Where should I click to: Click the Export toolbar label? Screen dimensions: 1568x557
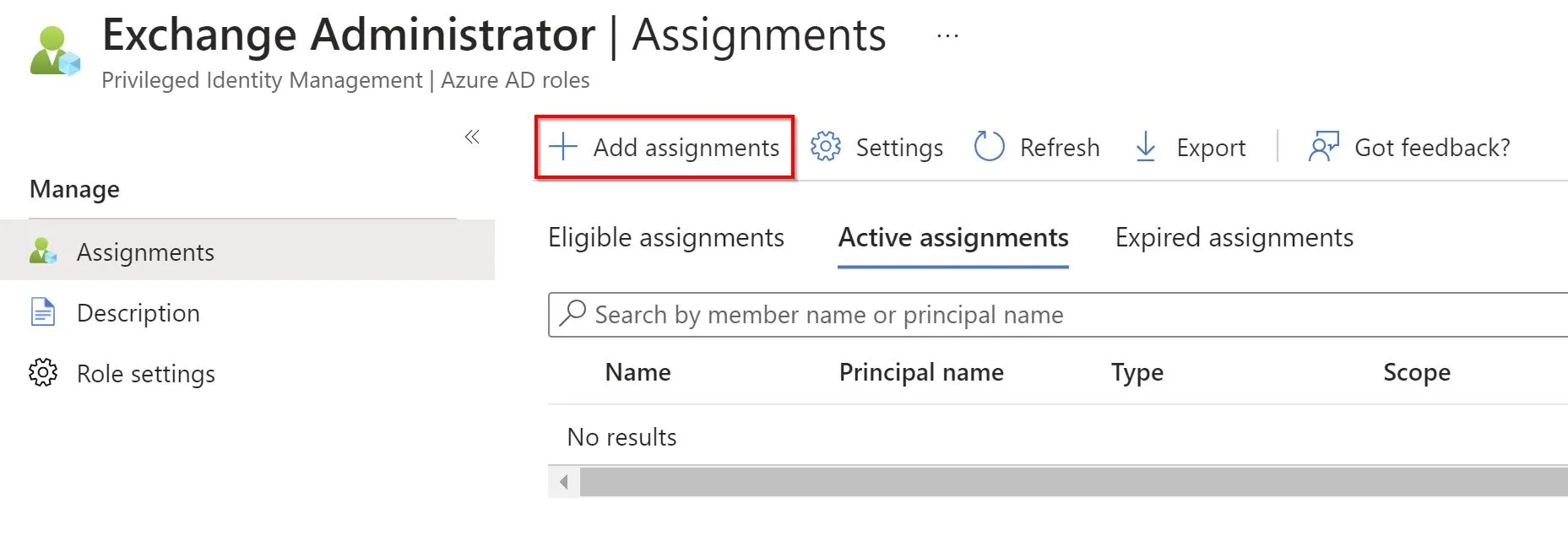coord(1211,148)
